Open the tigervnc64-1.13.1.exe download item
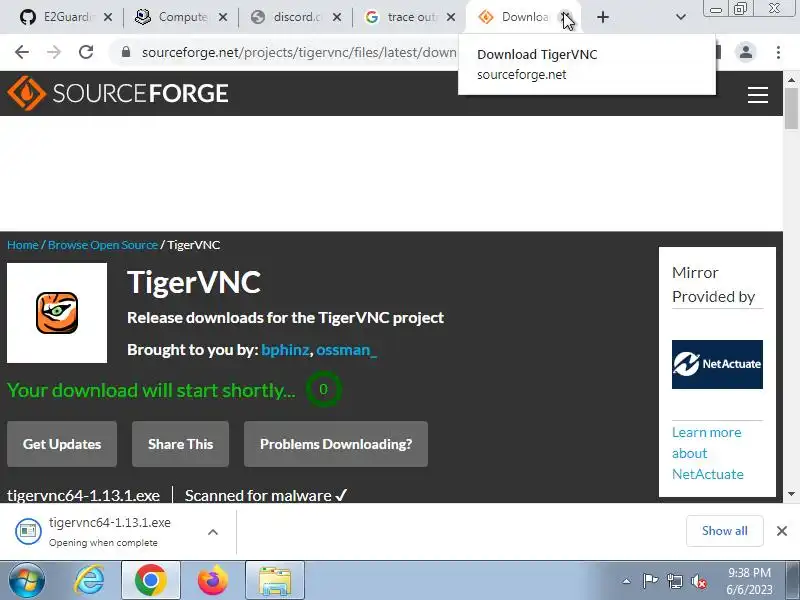The height and width of the screenshot is (600, 800). click(102, 532)
